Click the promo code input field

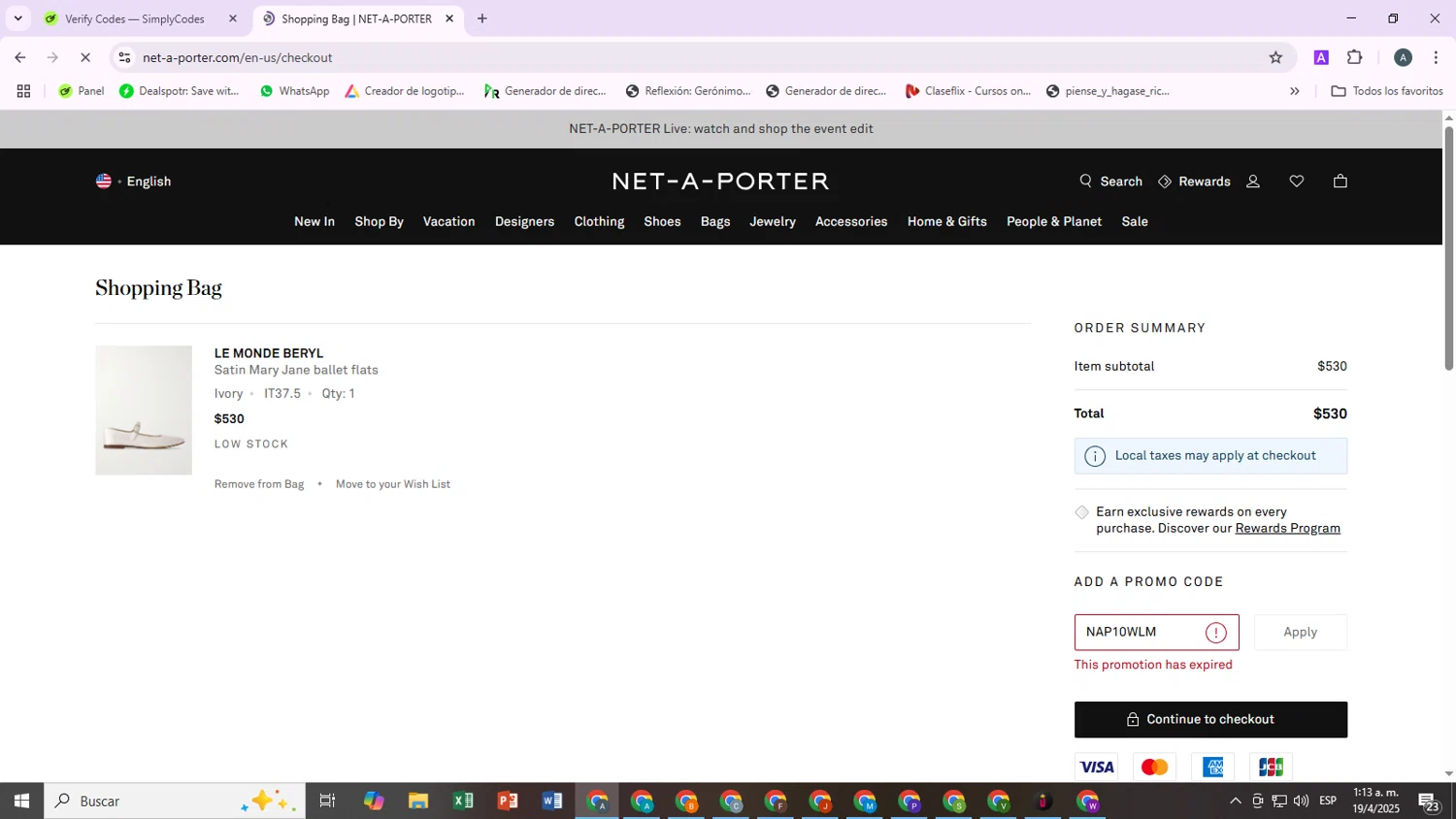[x=1156, y=633]
